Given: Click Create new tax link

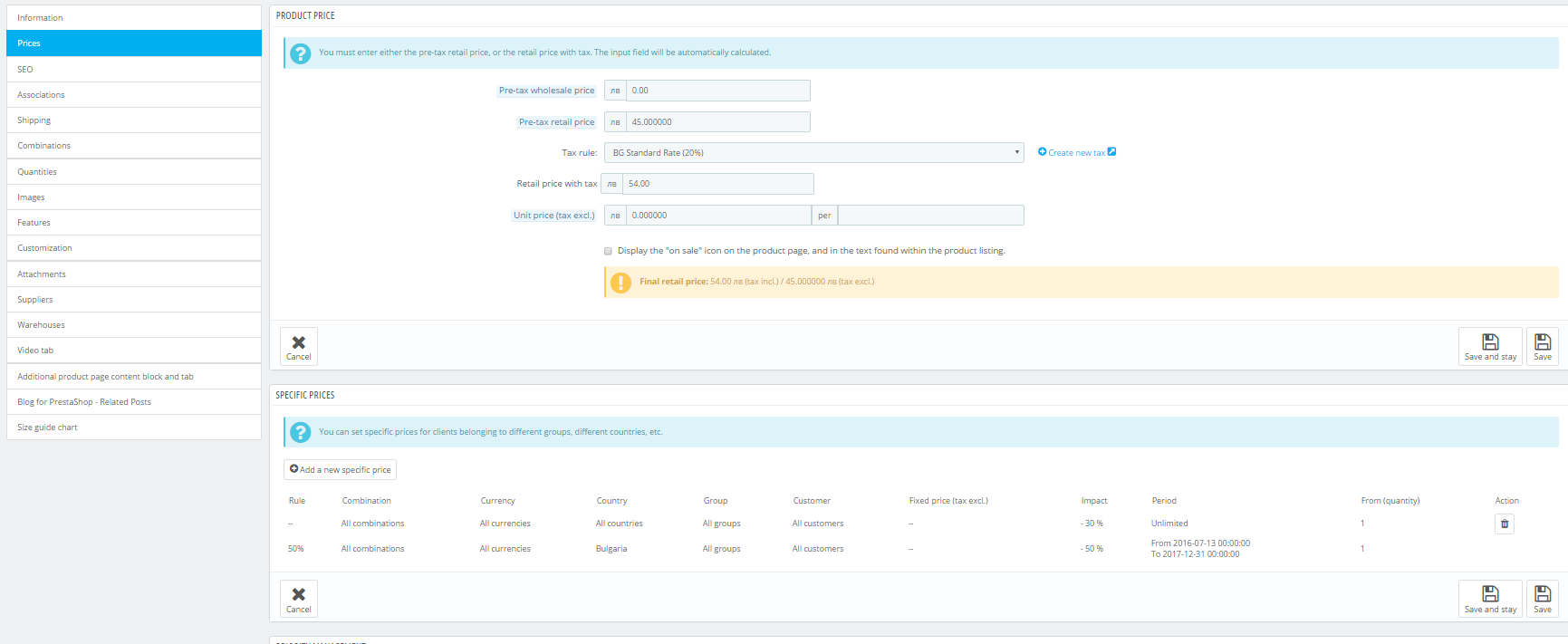Looking at the screenshot, I should click(1076, 152).
